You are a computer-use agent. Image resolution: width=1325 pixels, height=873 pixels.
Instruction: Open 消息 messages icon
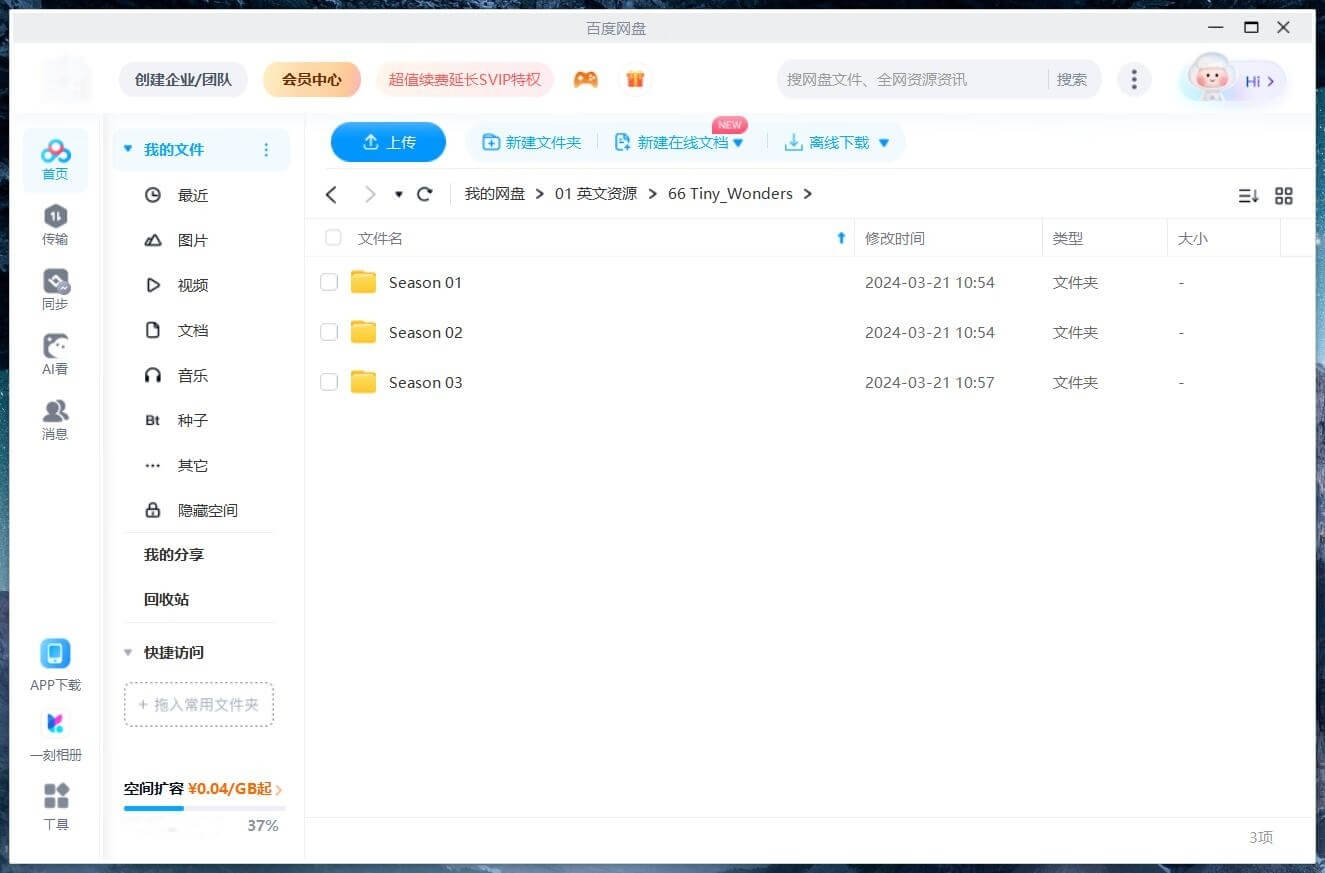tap(55, 412)
